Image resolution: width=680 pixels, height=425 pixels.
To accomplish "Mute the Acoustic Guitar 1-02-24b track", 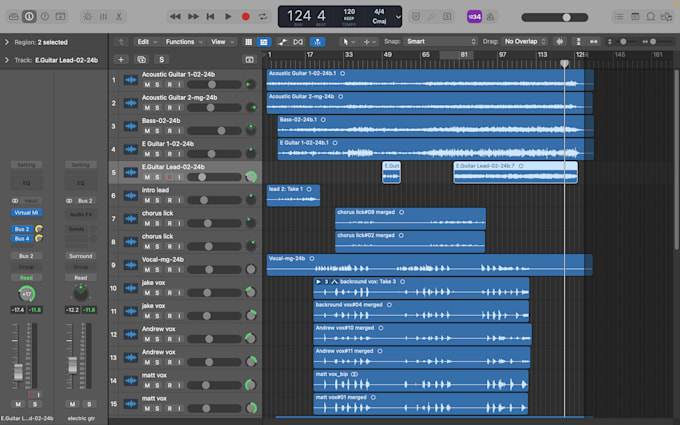I will [x=147, y=85].
